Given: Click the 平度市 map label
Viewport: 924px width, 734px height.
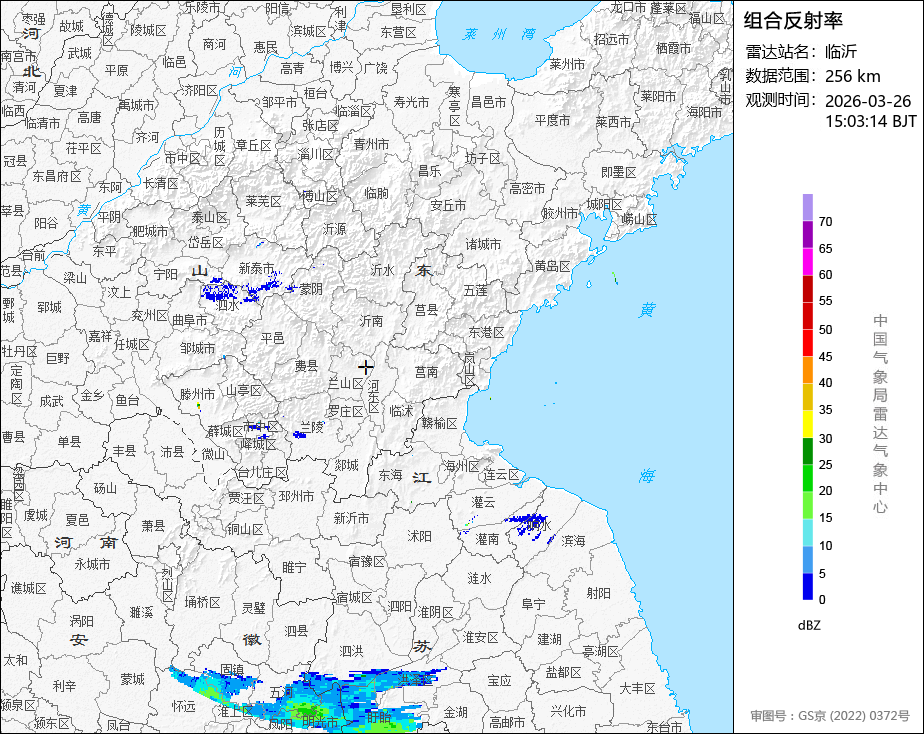Looking at the screenshot, I should (x=552, y=120).
